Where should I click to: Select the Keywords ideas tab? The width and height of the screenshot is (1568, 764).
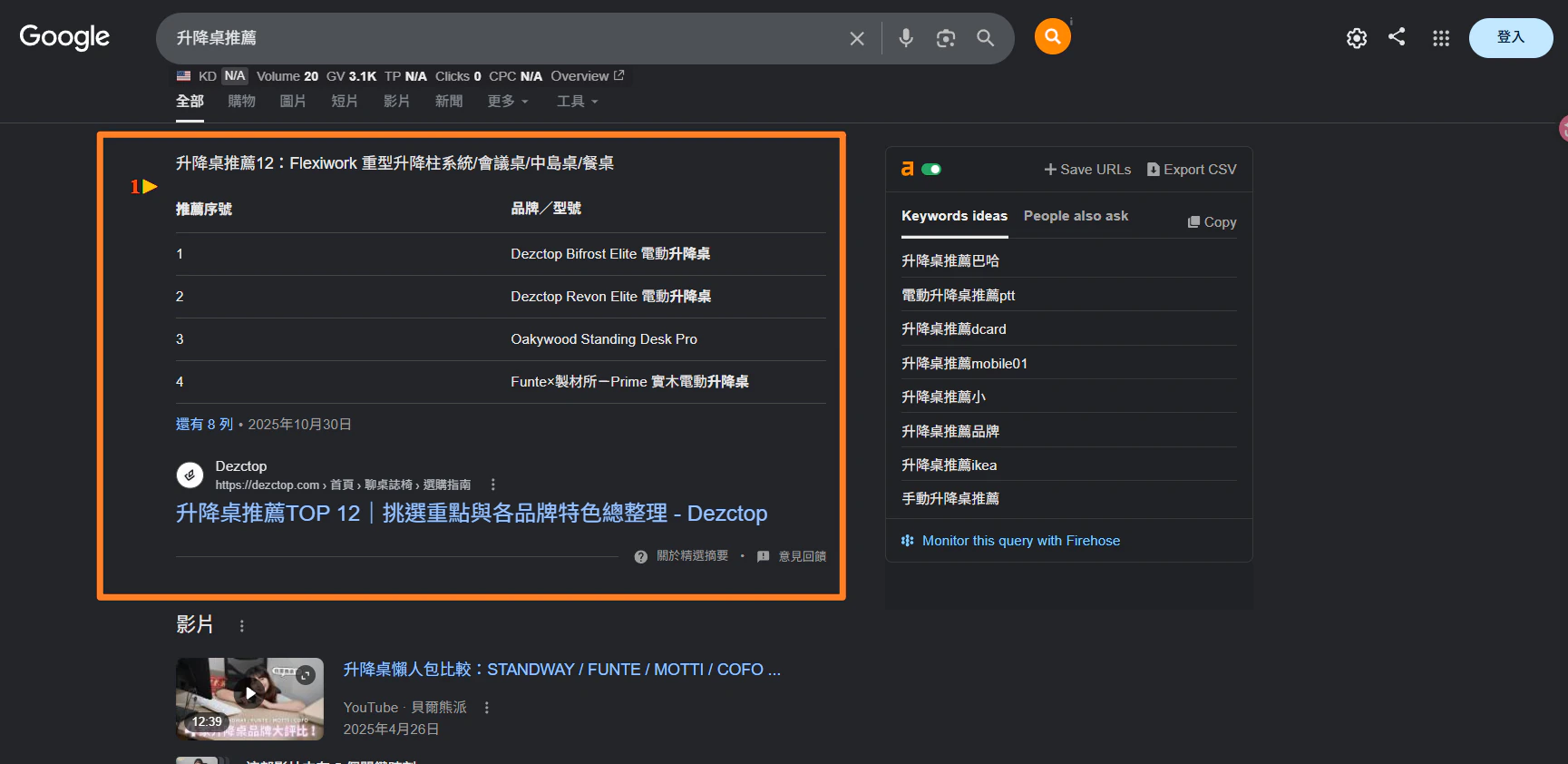[954, 216]
